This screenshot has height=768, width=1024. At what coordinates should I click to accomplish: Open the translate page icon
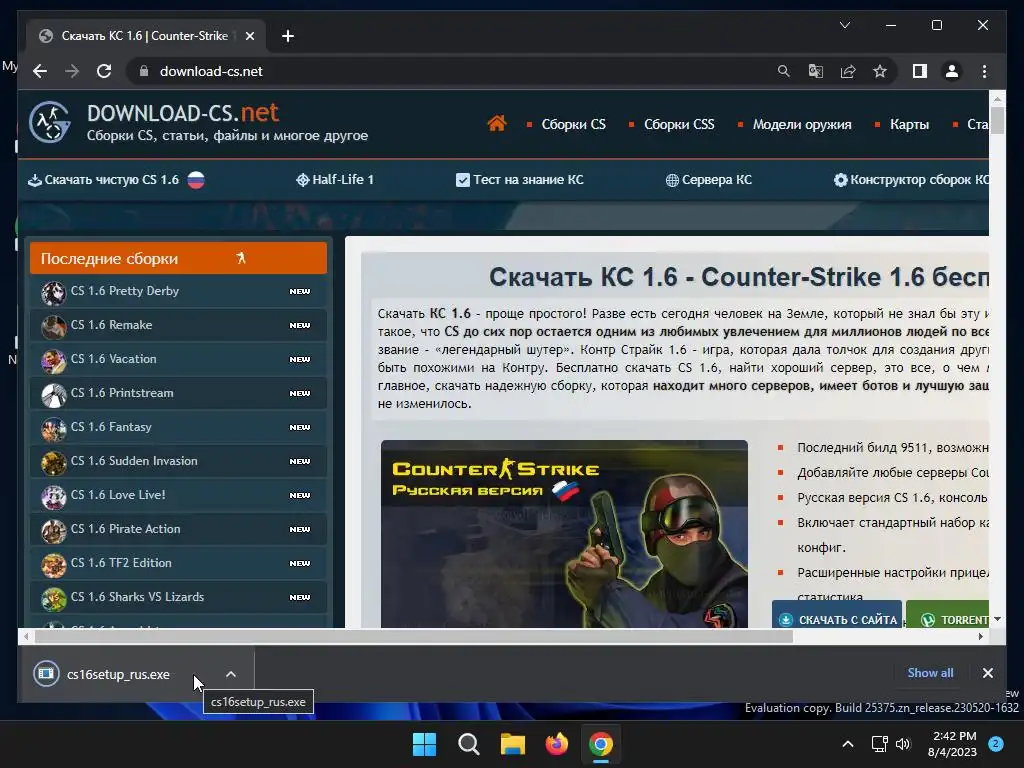tap(816, 71)
